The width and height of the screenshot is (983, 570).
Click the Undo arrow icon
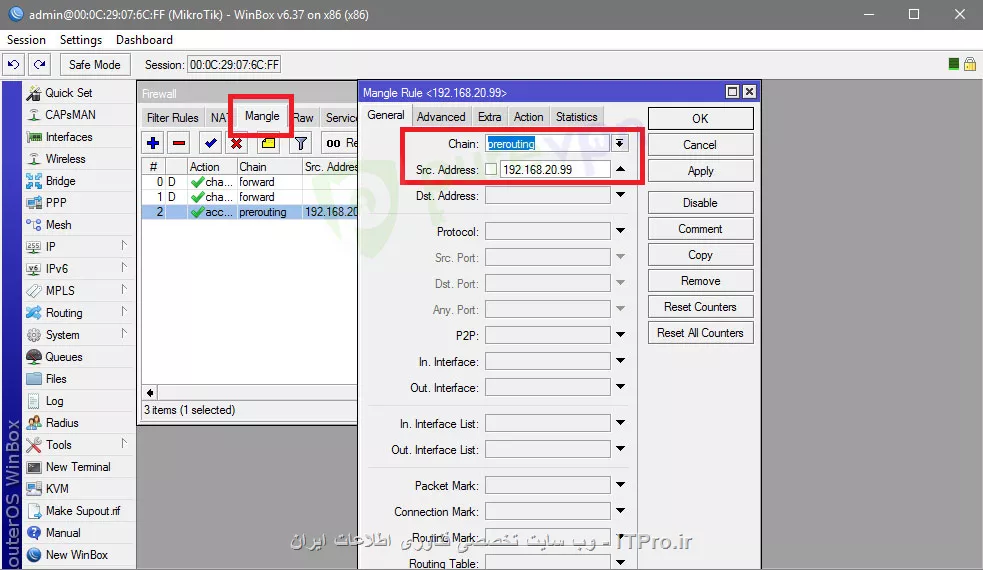pos(13,65)
